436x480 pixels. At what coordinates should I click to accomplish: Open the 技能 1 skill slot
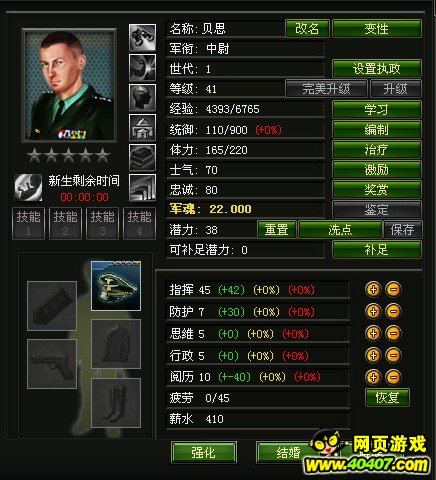(28, 223)
